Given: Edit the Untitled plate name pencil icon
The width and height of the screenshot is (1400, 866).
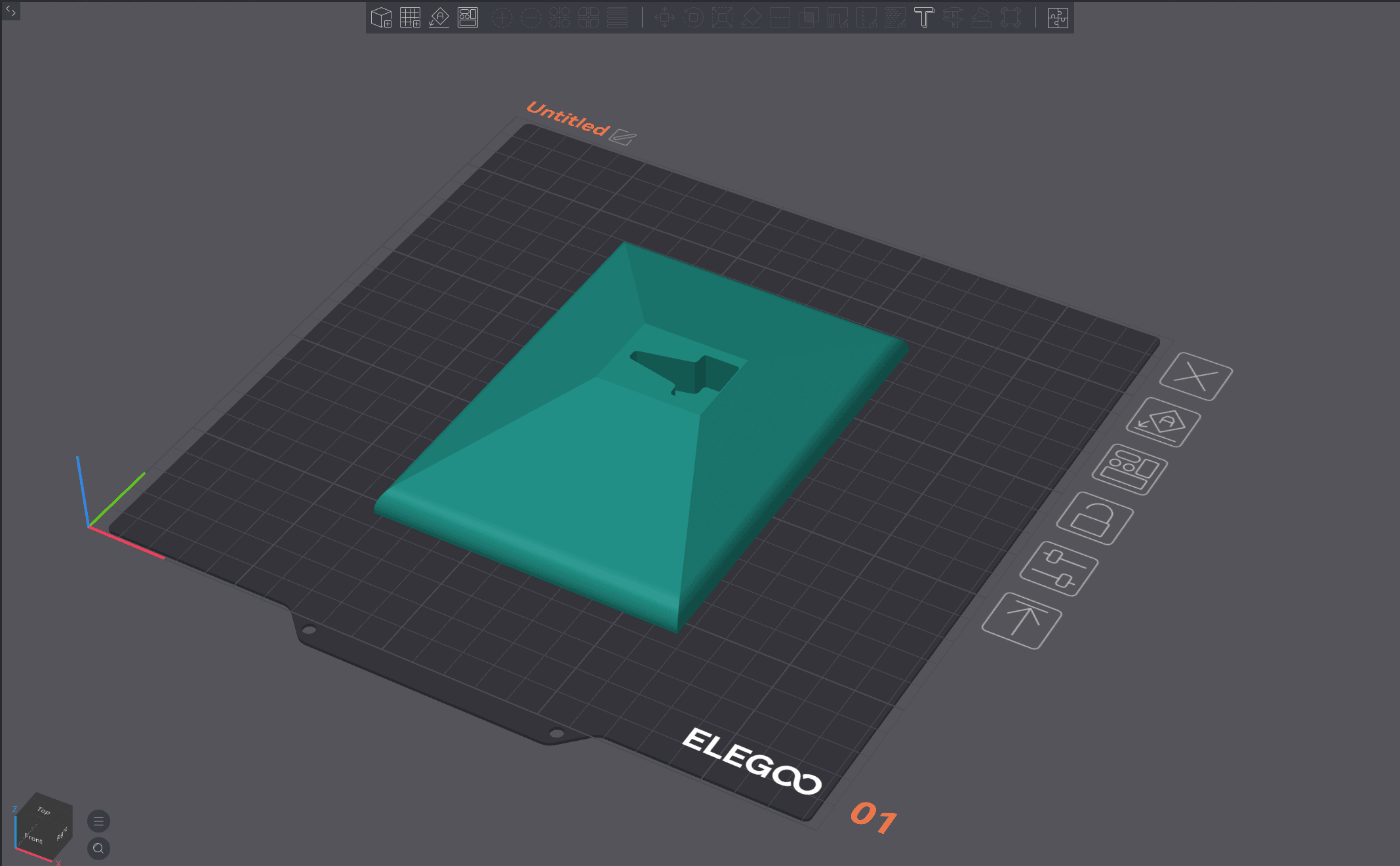Looking at the screenshot, I should [622, 137].
